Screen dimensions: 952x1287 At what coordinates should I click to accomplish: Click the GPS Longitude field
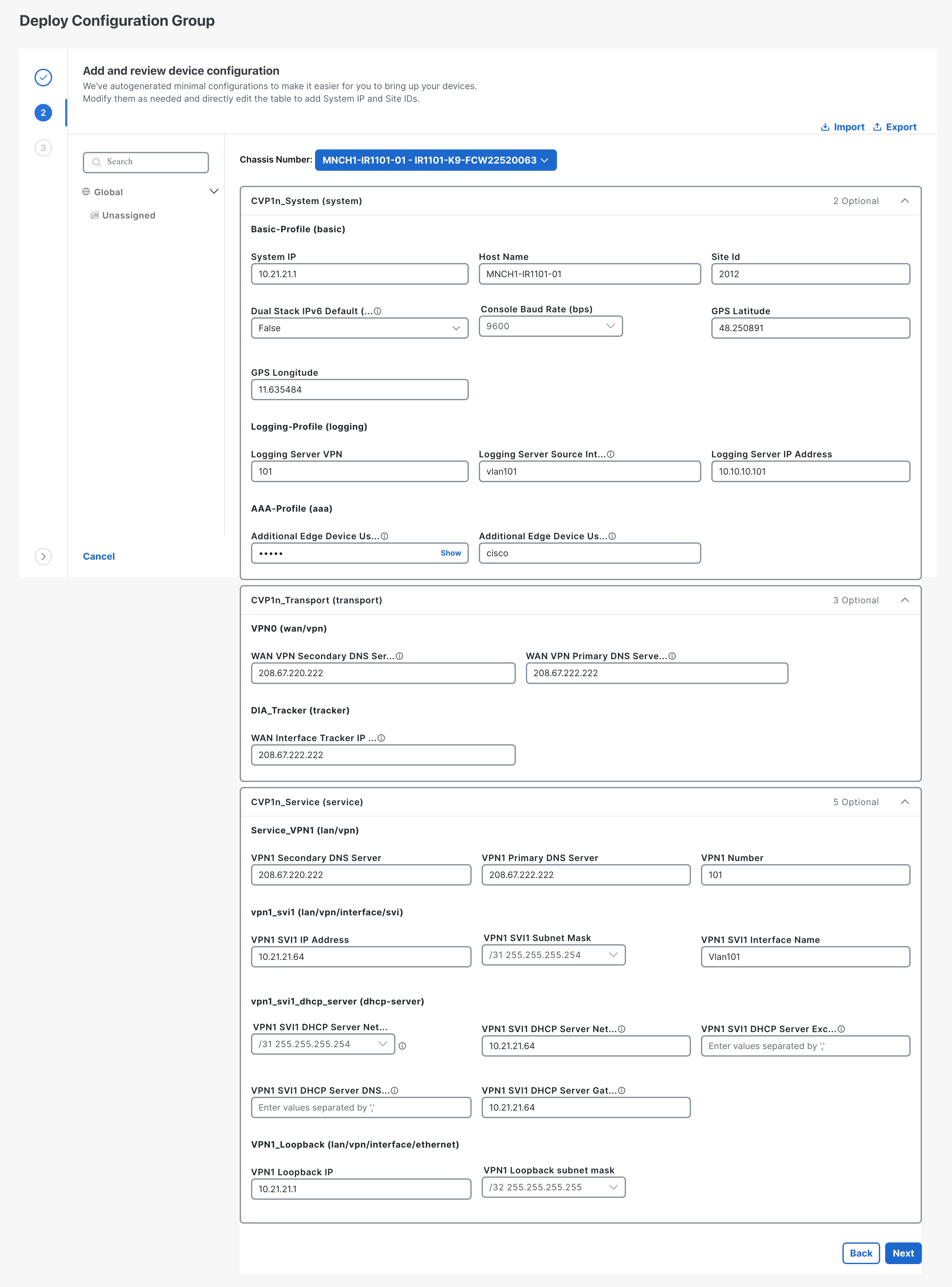(x=360, y=390)
